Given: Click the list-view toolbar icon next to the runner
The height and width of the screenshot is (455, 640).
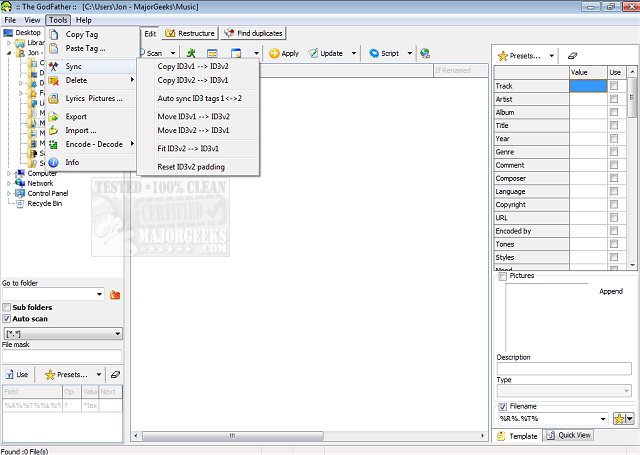Looking at the screenshot, I should [x=212, y=53].
